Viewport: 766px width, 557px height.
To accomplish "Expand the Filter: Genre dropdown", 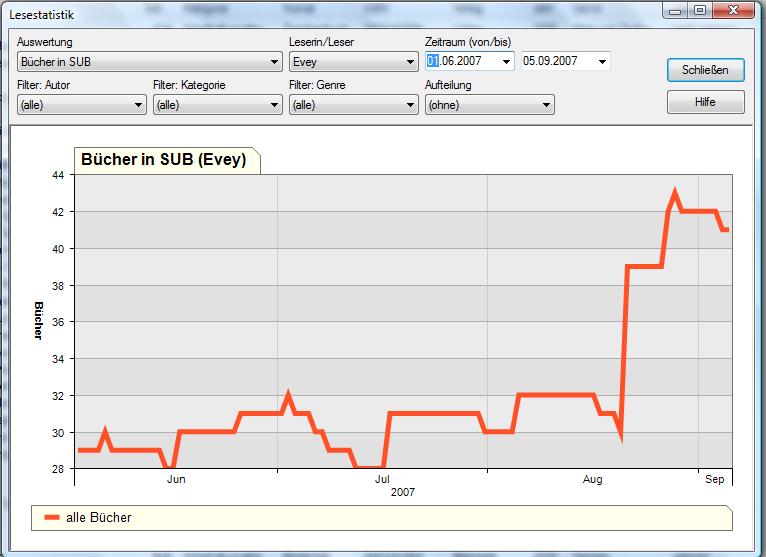I will [x=410, y=105].
